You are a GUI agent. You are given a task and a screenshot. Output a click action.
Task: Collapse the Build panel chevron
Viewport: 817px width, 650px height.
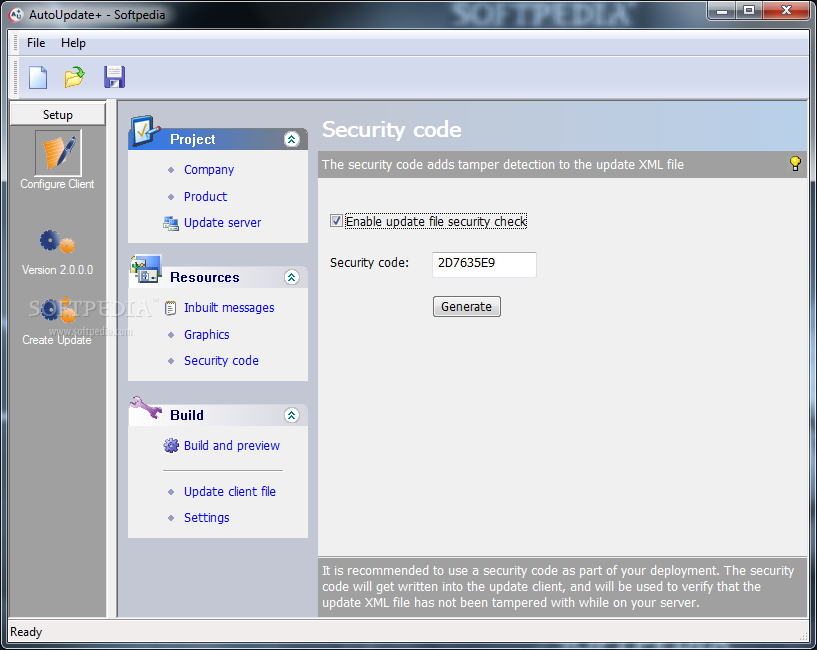pyautogui.click(x=291, y=415)
